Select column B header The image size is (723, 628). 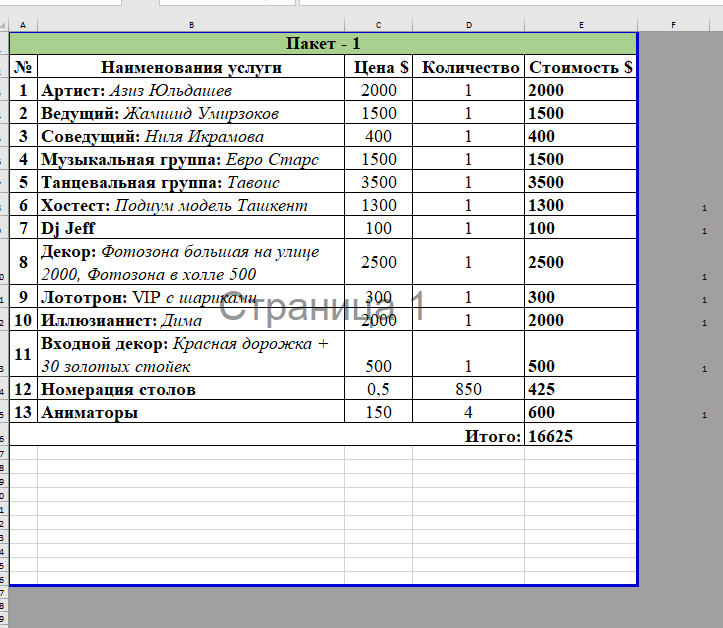point(191,25)
